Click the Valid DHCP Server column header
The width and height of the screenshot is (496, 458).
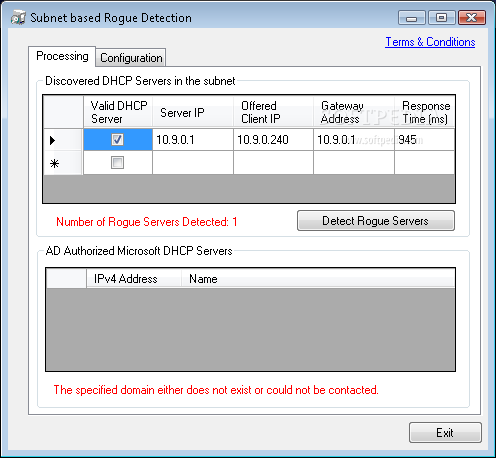pyautogui.click(x=118, y=112)
